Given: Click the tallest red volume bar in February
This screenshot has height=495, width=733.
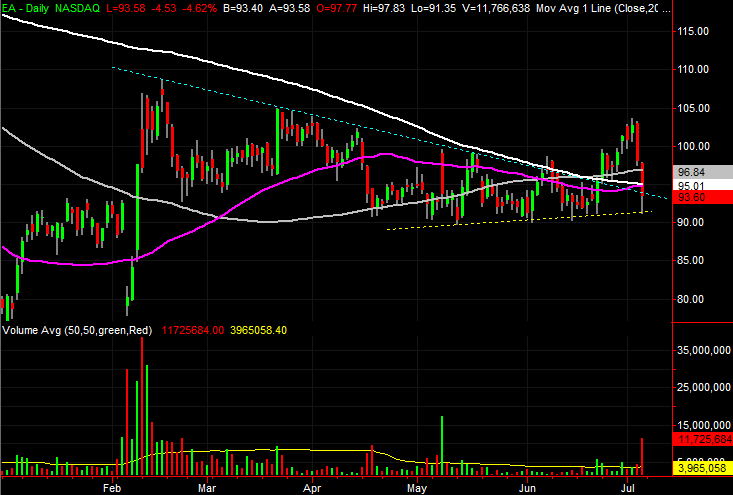Looking at the screenshot, I should (x=142, y=406).
